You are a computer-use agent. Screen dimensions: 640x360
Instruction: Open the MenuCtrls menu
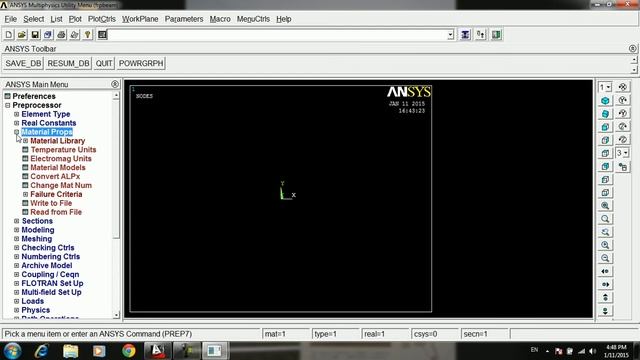point(253,19)
